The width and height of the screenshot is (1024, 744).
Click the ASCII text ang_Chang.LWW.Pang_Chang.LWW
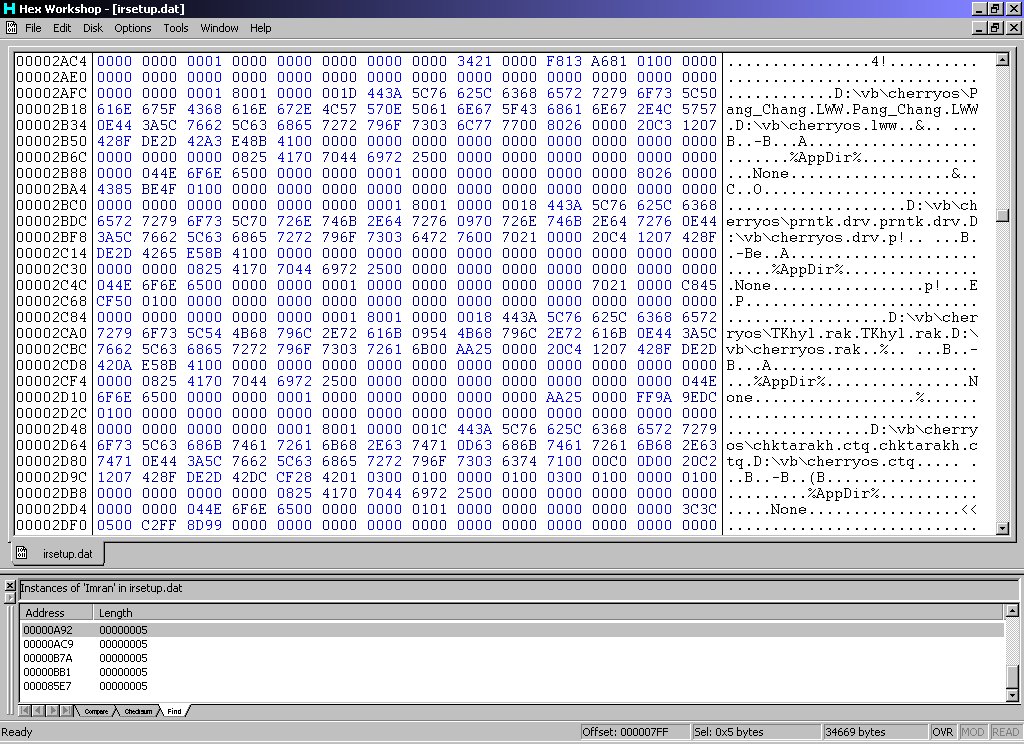(x=852, y=110)
